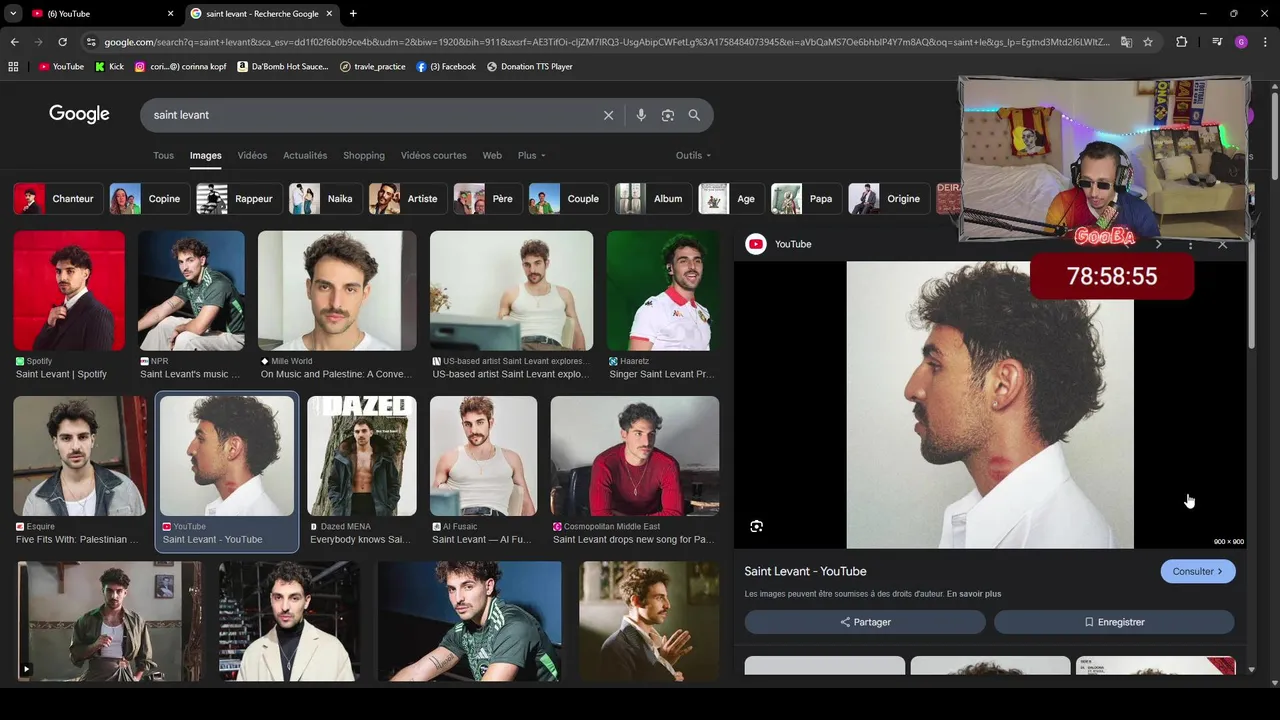
Task: Open a new browser tab
Action: tap(353, 13)
